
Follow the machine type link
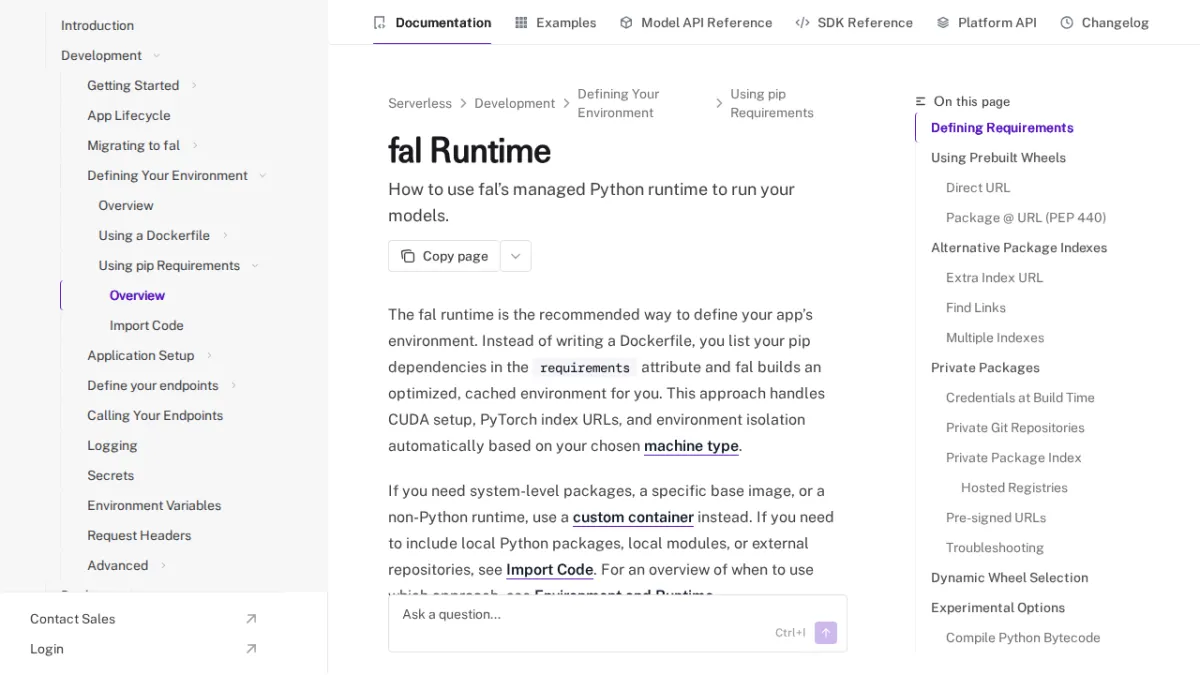pos(691,446)
